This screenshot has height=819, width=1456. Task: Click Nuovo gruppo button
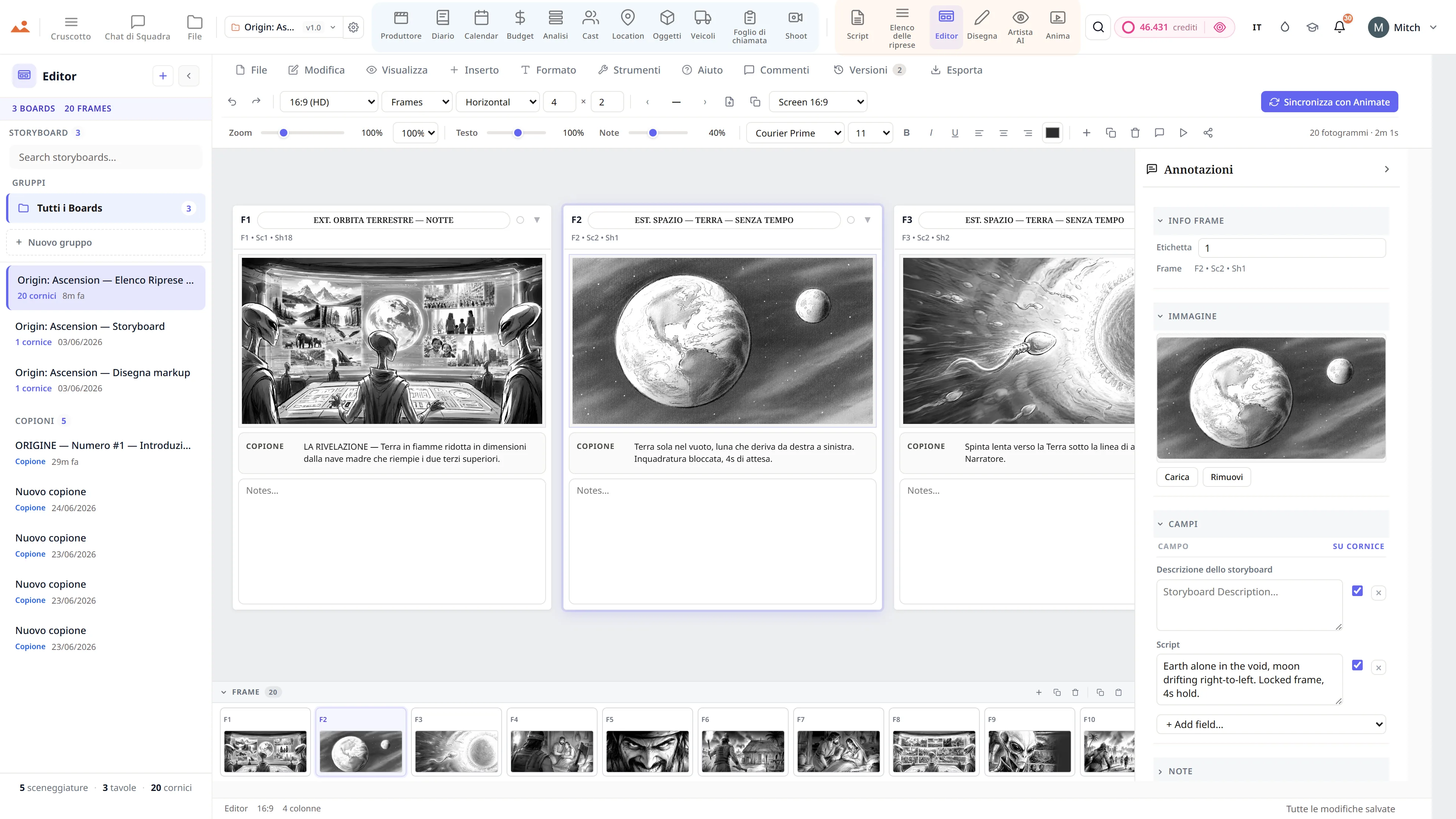[106, 242]
